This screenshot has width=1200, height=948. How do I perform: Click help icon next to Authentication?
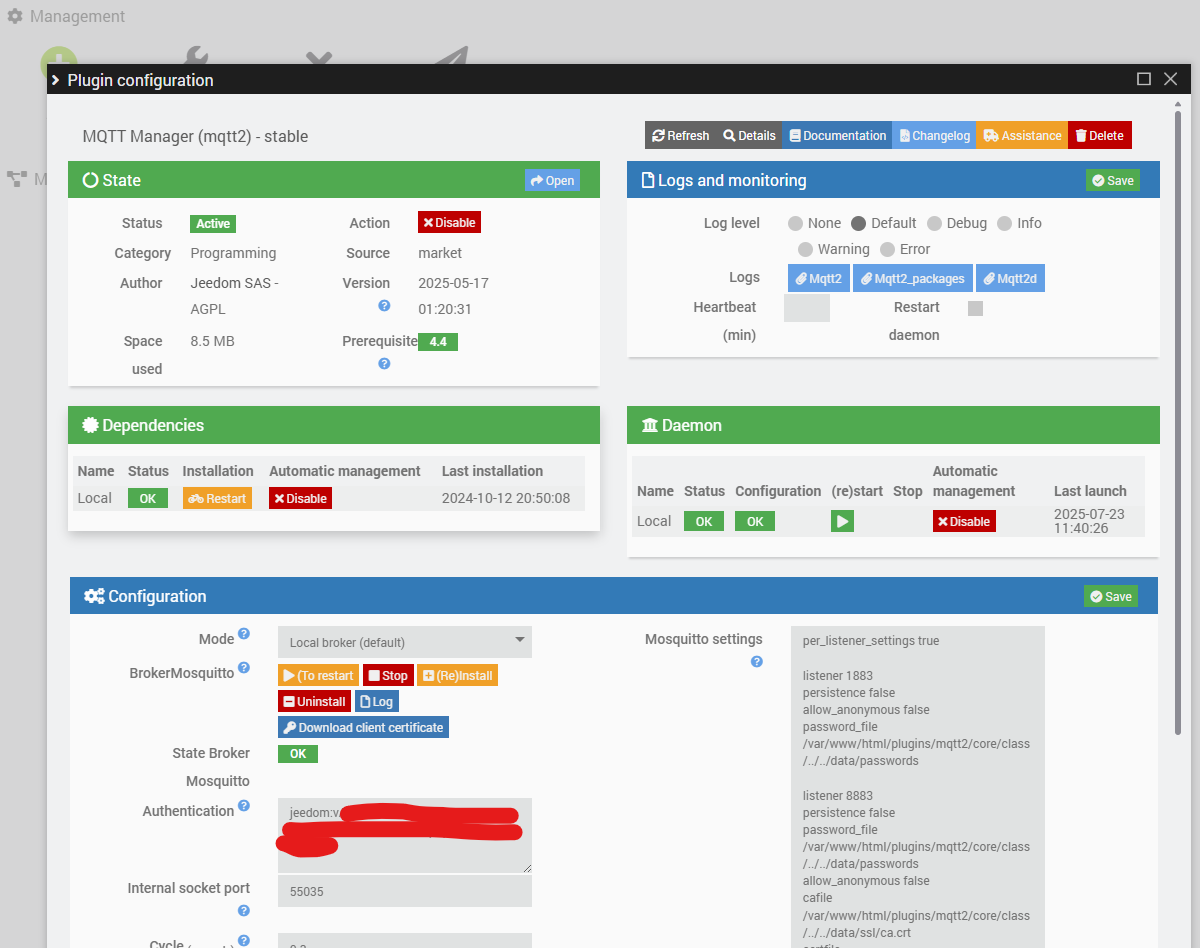[244, 806]
